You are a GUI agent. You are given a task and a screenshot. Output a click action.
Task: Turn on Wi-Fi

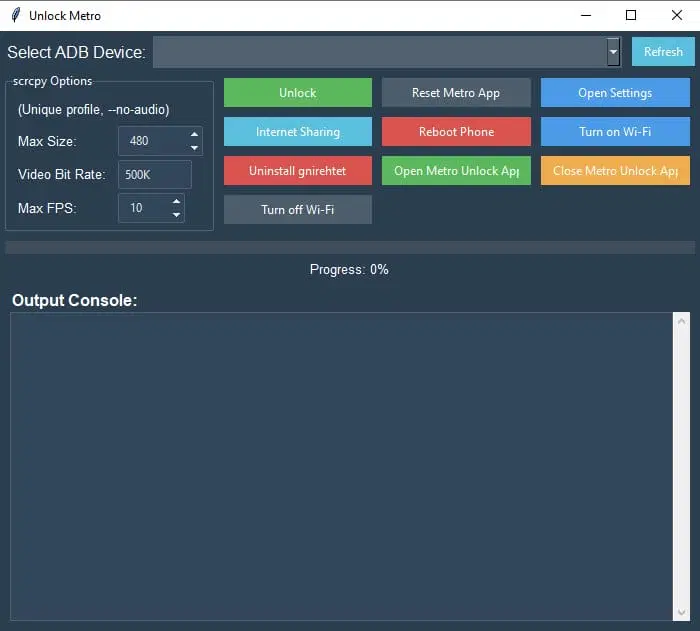(615, 132)
